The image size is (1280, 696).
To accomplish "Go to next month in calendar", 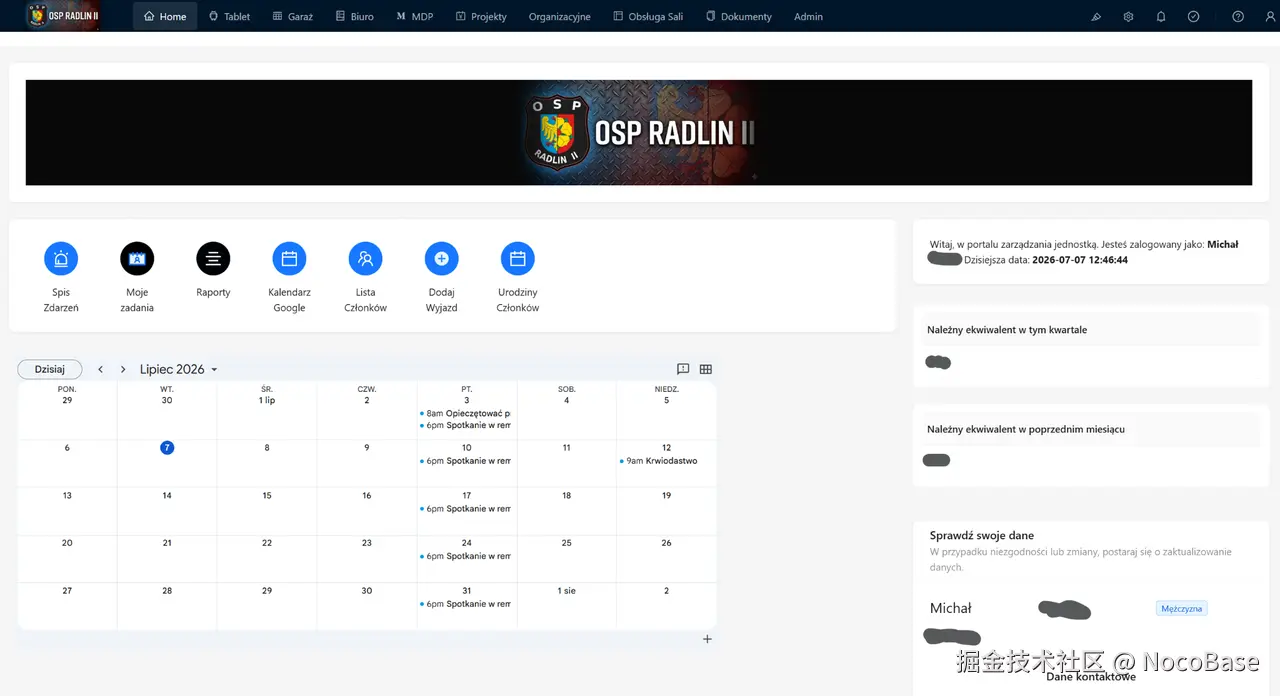I will pyautogui.click(x=123, y=369).
